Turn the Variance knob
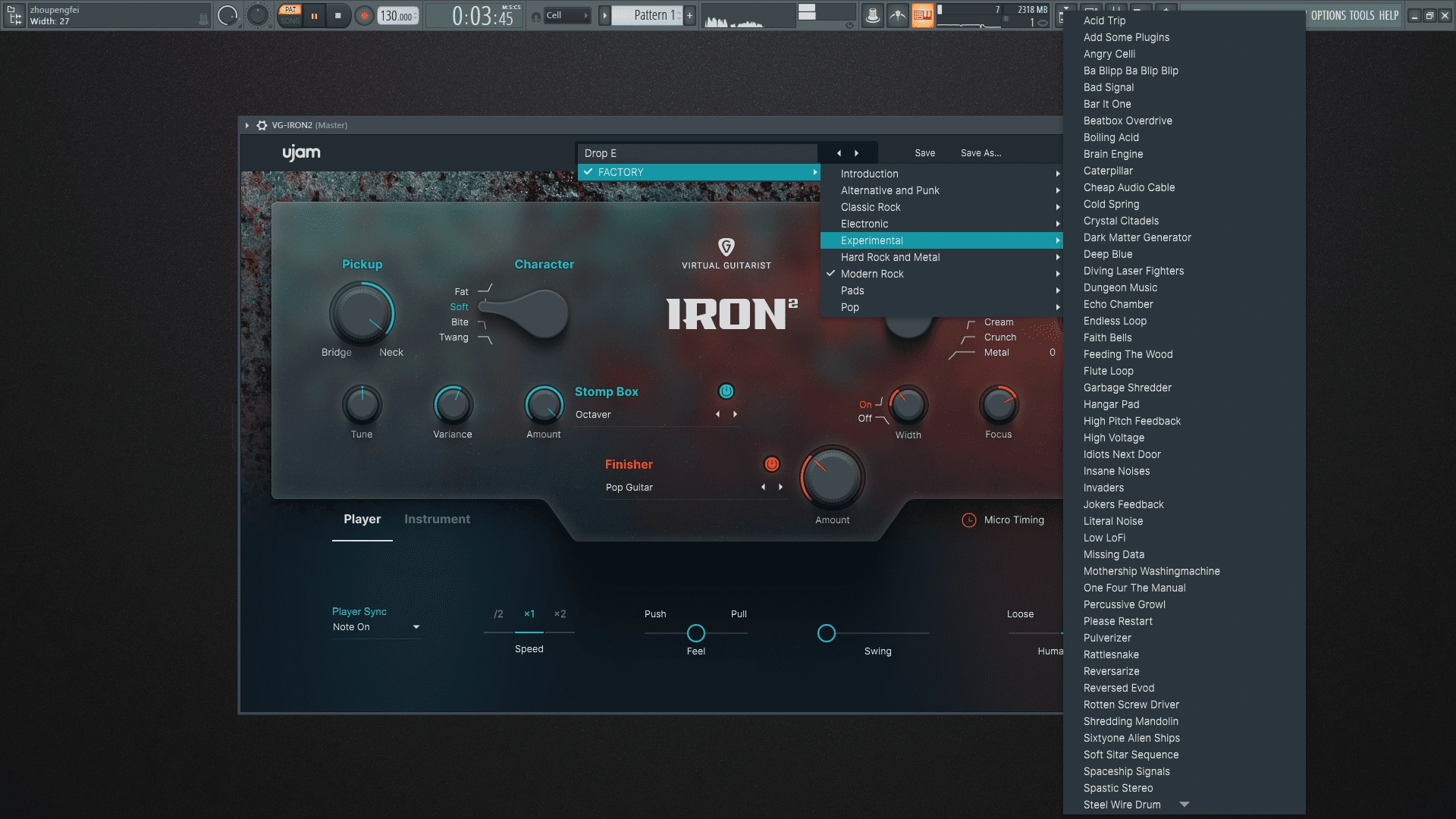The image size is (1456, 819). (453, 405)
